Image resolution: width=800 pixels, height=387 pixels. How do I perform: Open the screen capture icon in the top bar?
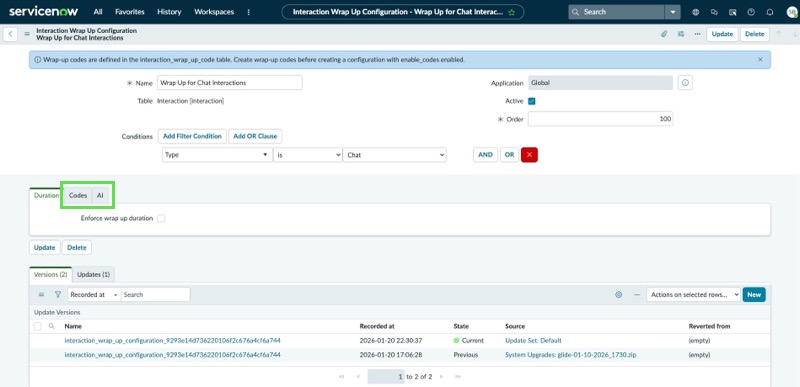click(733, 12)
